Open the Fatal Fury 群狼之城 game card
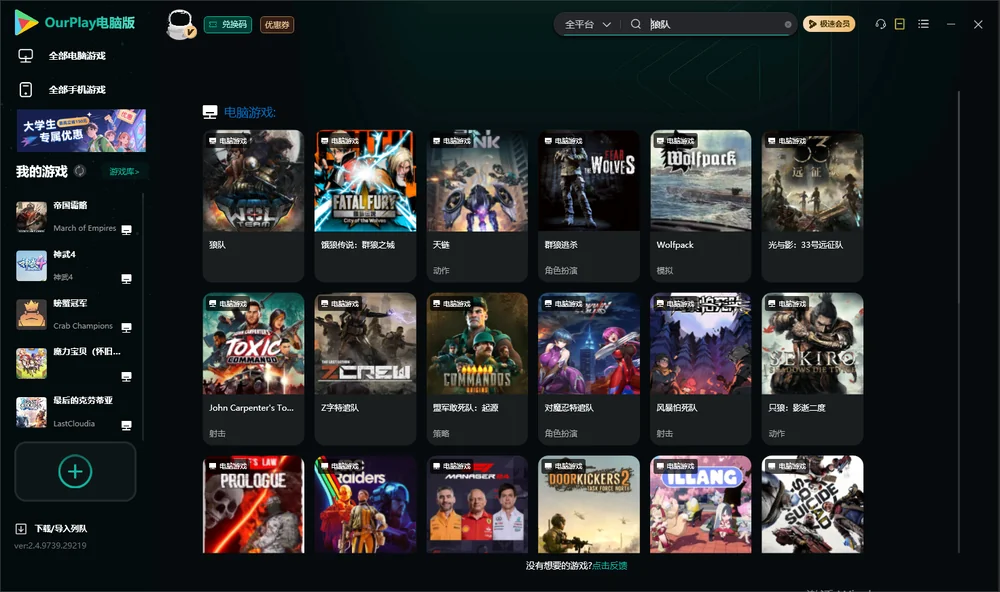This screenshot has height=592, width=1000. point(365,205)
